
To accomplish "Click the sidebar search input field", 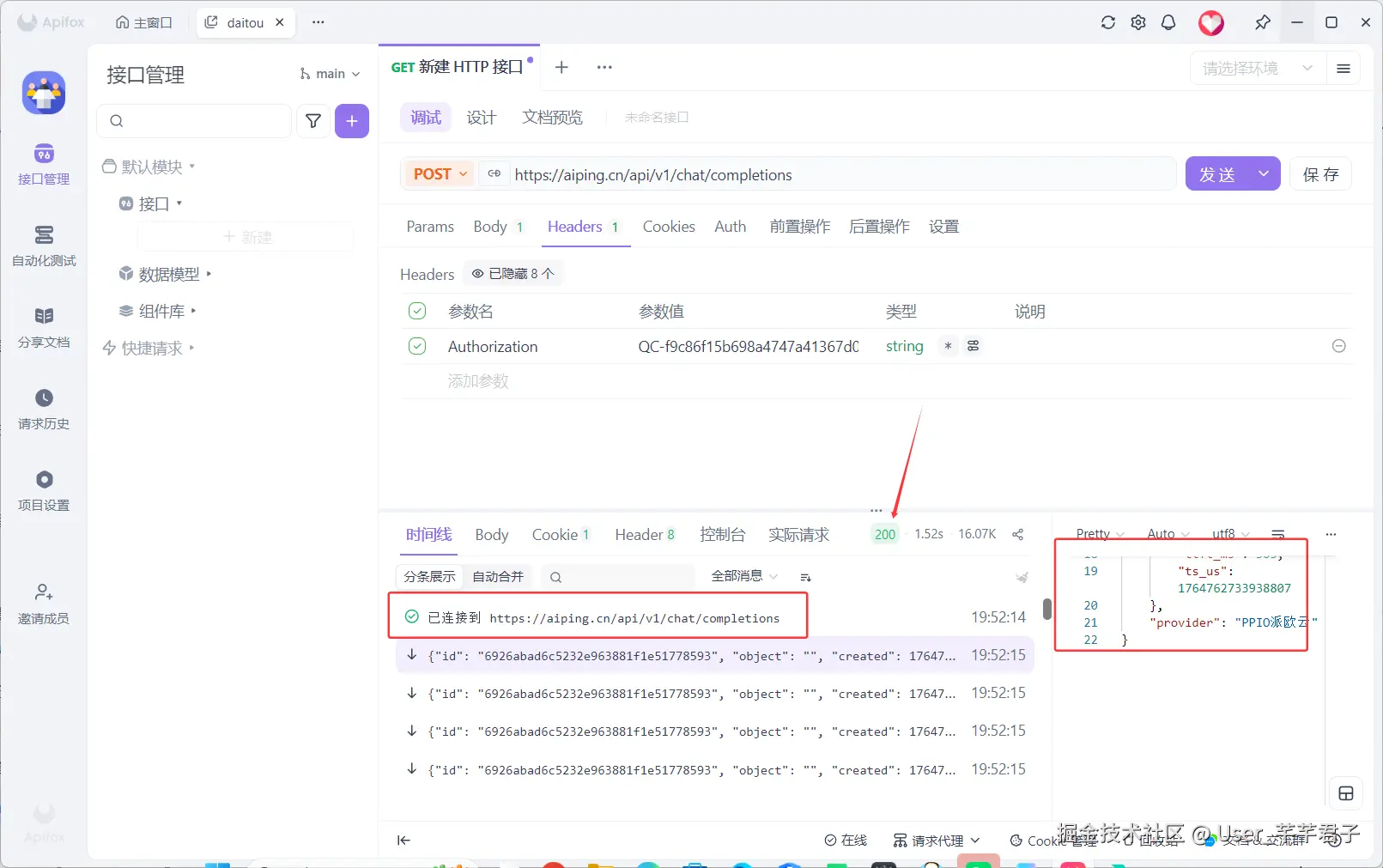I will [x=195, y=121].
